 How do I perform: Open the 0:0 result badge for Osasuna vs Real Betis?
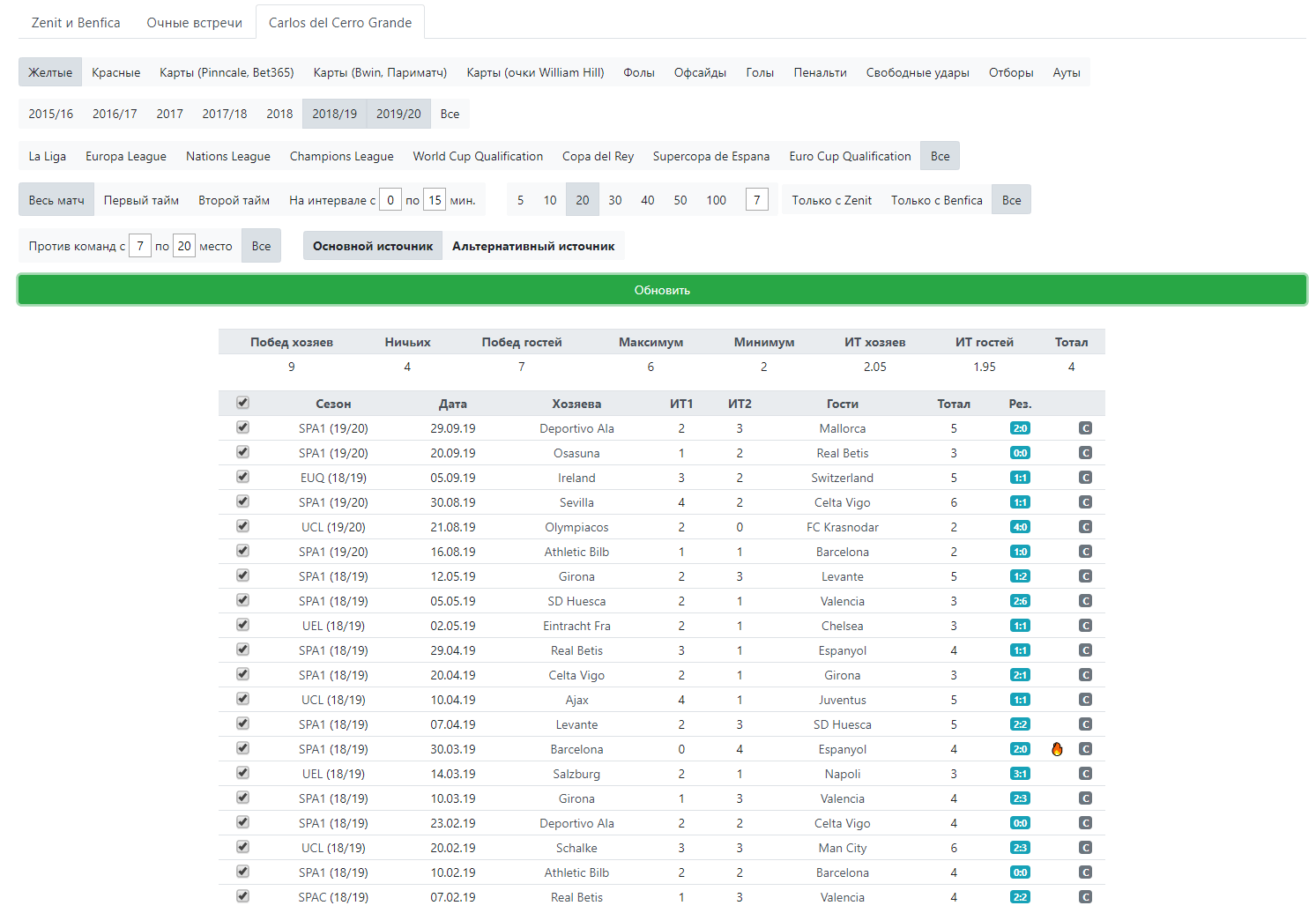click(1020, 453)
